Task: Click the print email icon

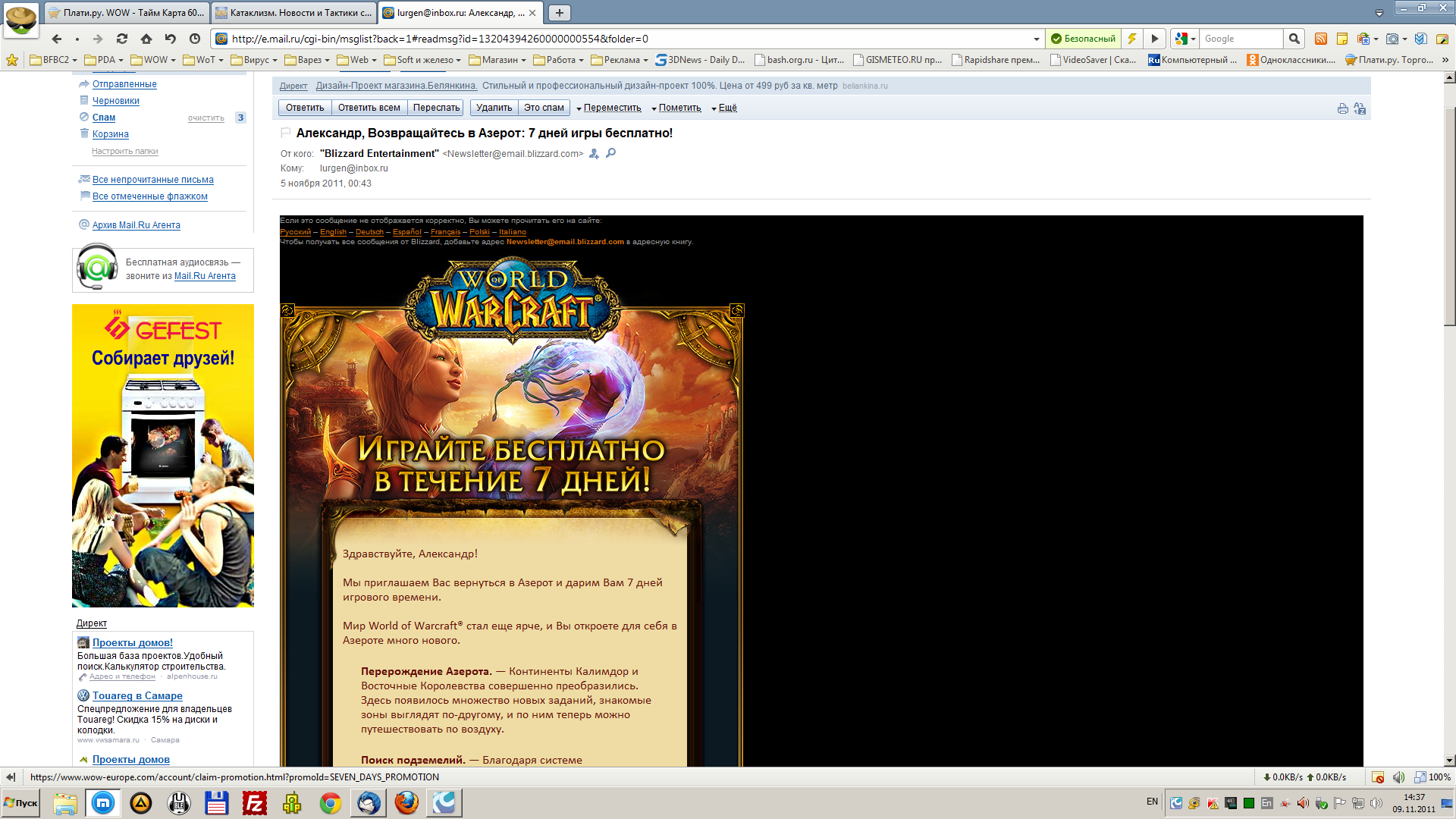Action: click(1342, 108)
